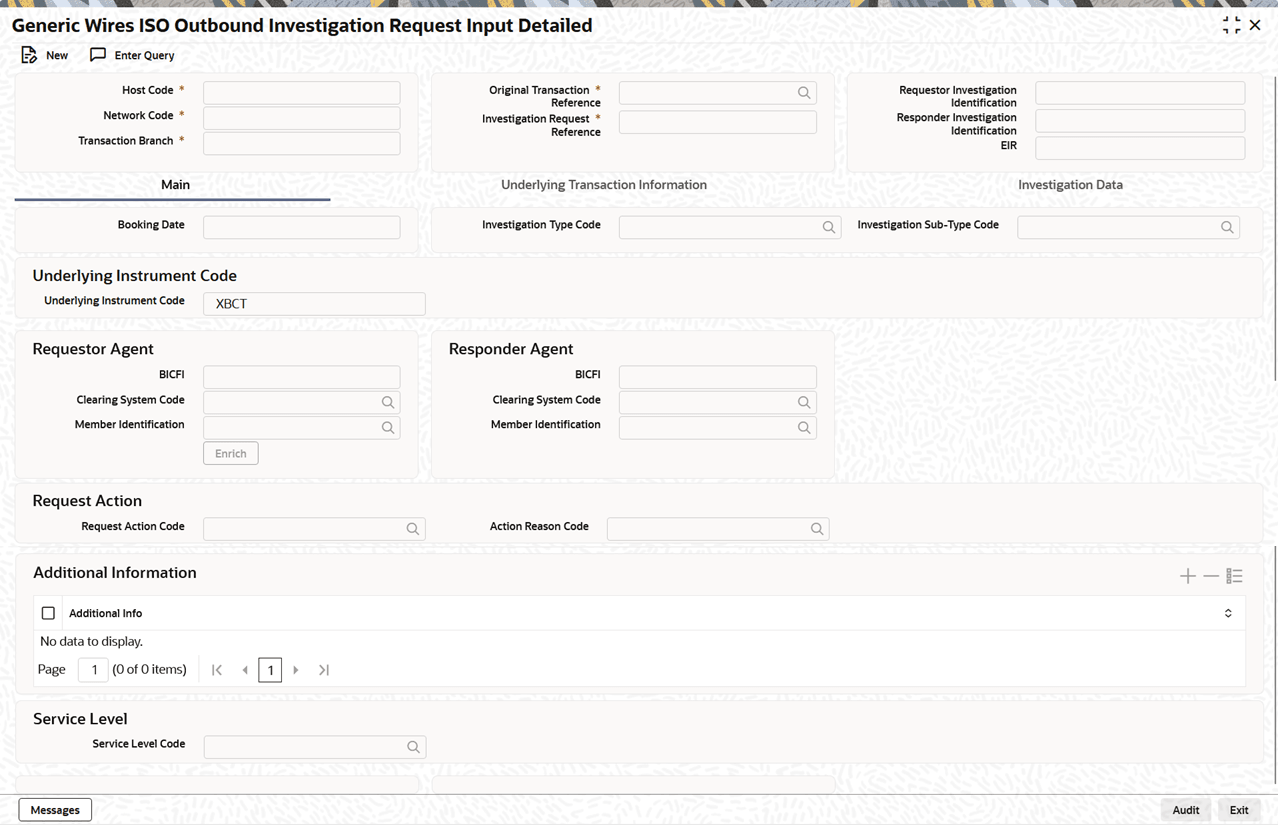Click the Audit button
Viewport: 1278px width, 825px height.
(x=1186, y=810)
